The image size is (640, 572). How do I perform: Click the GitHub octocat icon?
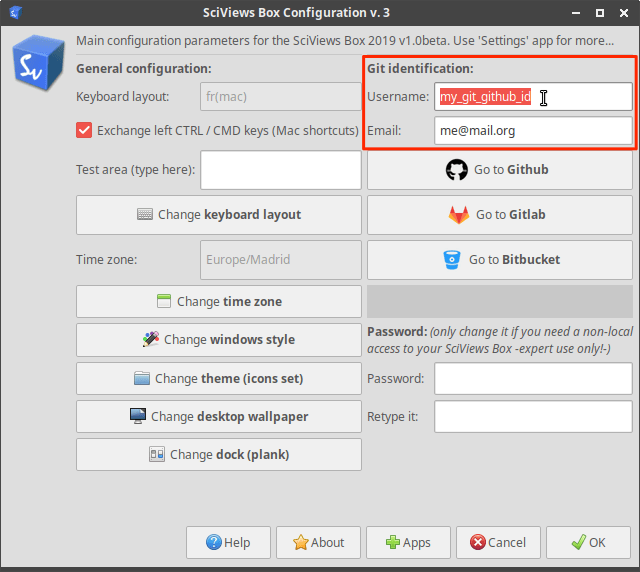[456, 170]
